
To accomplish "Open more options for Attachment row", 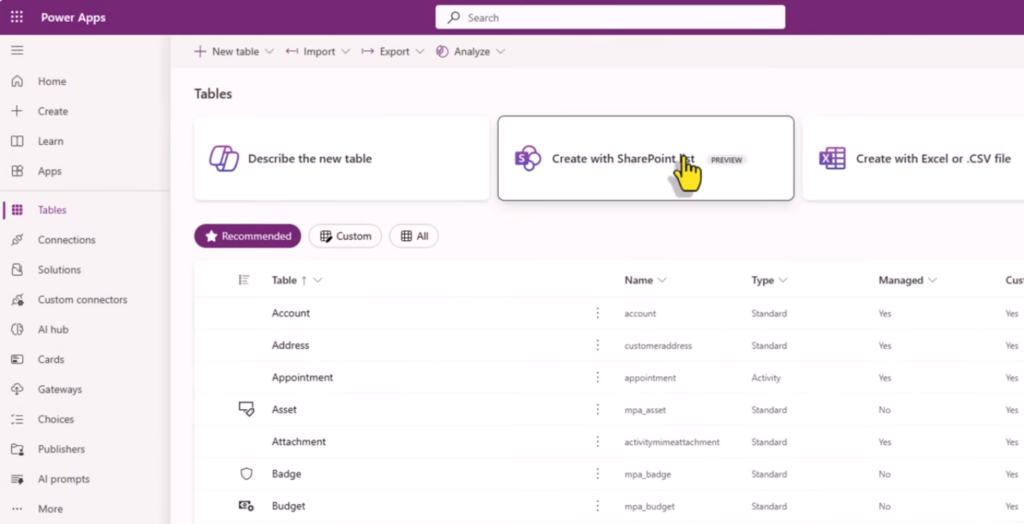I will pos(598,442).
